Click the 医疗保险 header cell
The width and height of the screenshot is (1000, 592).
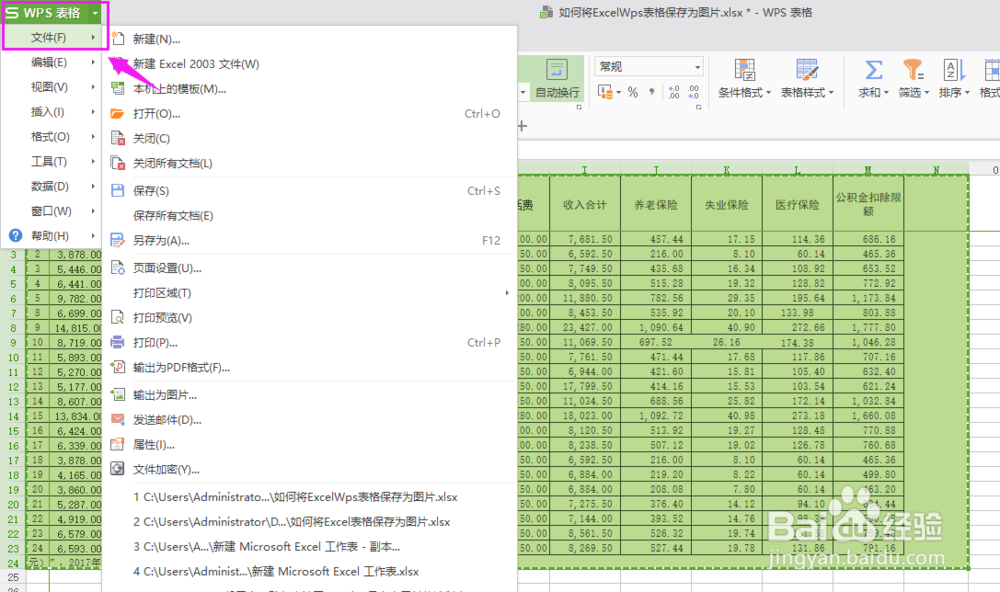coord(797,204)
